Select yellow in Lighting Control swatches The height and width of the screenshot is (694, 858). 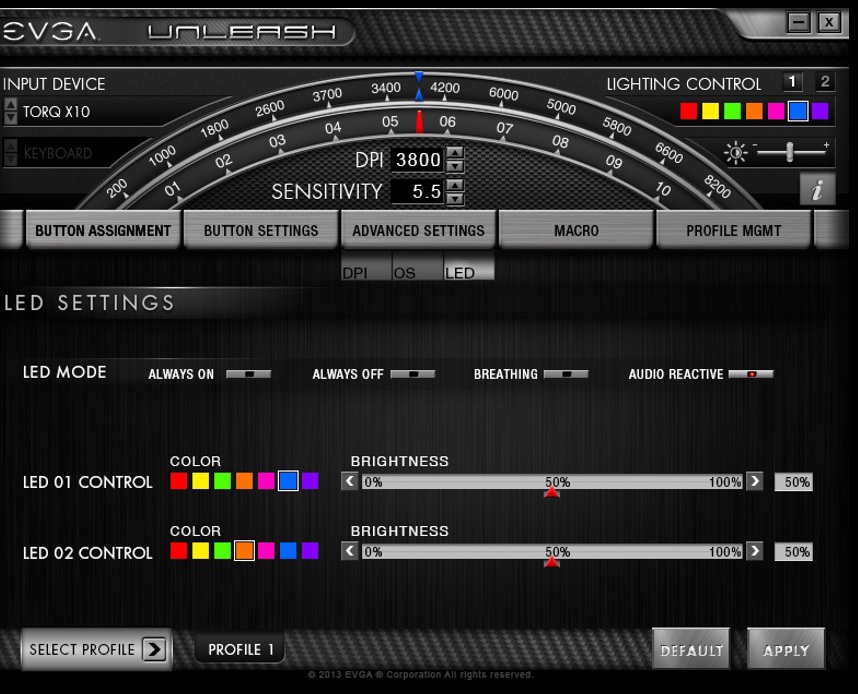710,111
